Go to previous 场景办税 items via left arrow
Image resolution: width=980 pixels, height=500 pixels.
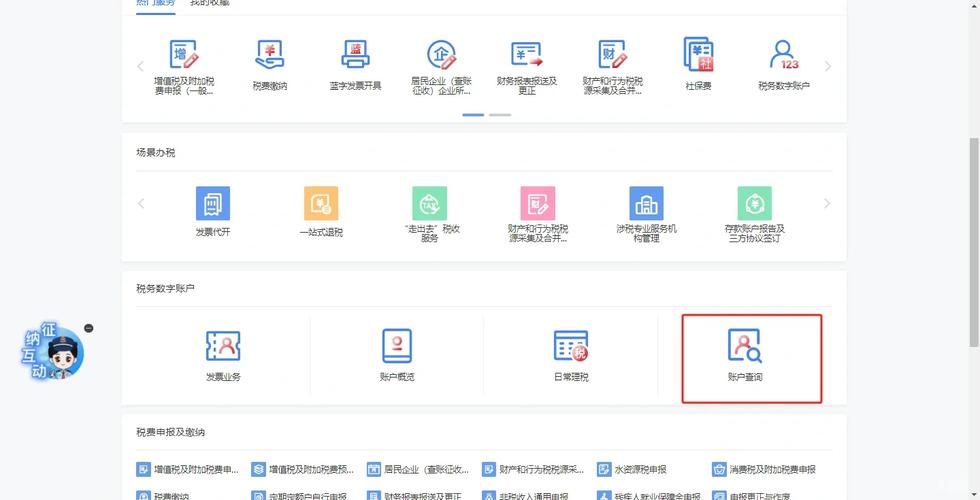pyautogui.click(x=140, y=203)
